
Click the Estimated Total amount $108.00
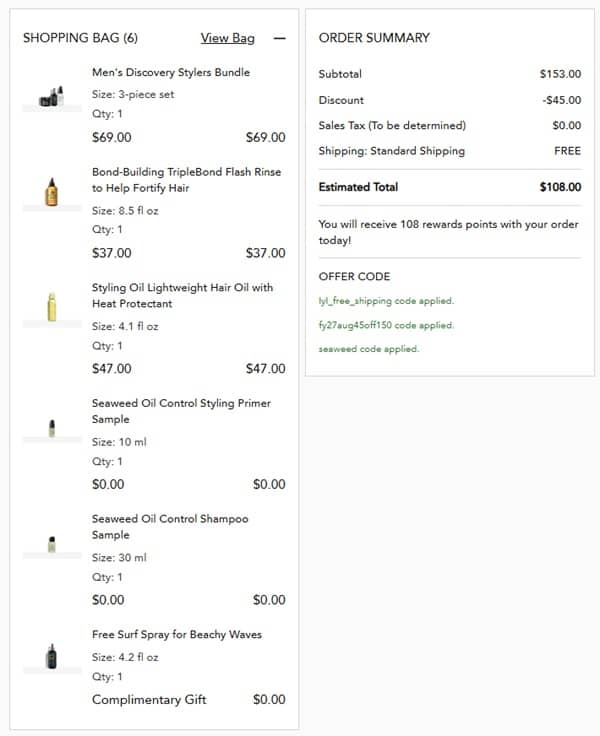pyautogui.click(x=560, y=187)
